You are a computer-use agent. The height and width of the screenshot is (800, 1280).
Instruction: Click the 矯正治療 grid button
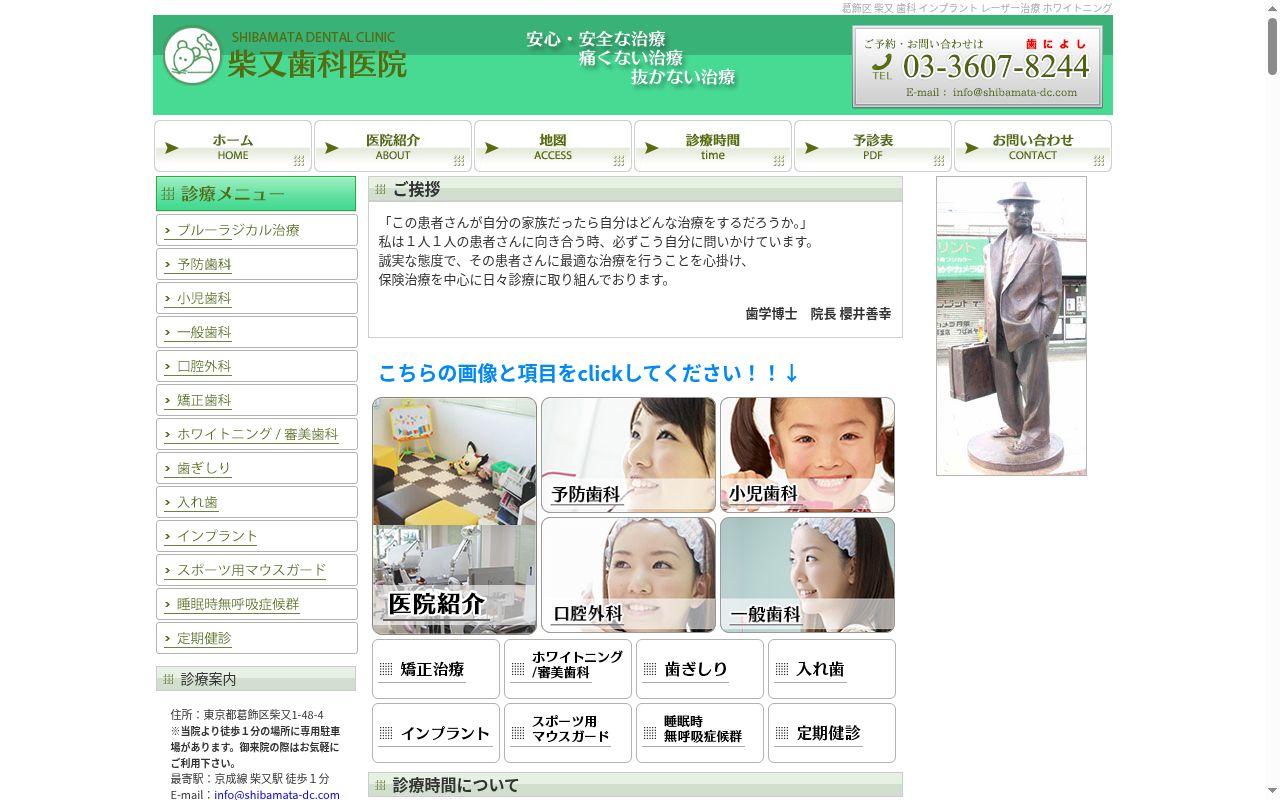coord(436,669)
